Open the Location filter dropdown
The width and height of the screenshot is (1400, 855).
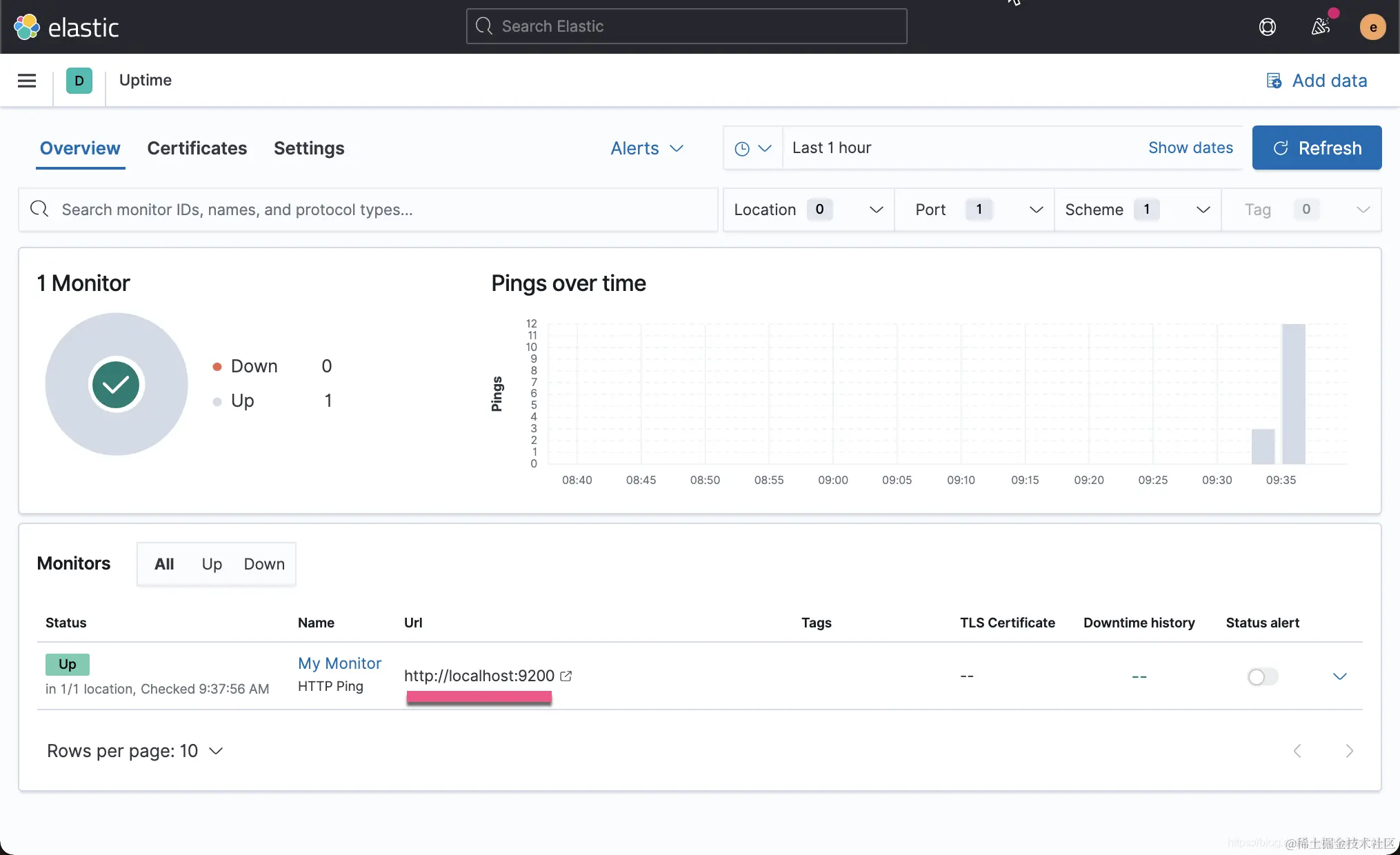pyautogui.click(x=808, y=210)
